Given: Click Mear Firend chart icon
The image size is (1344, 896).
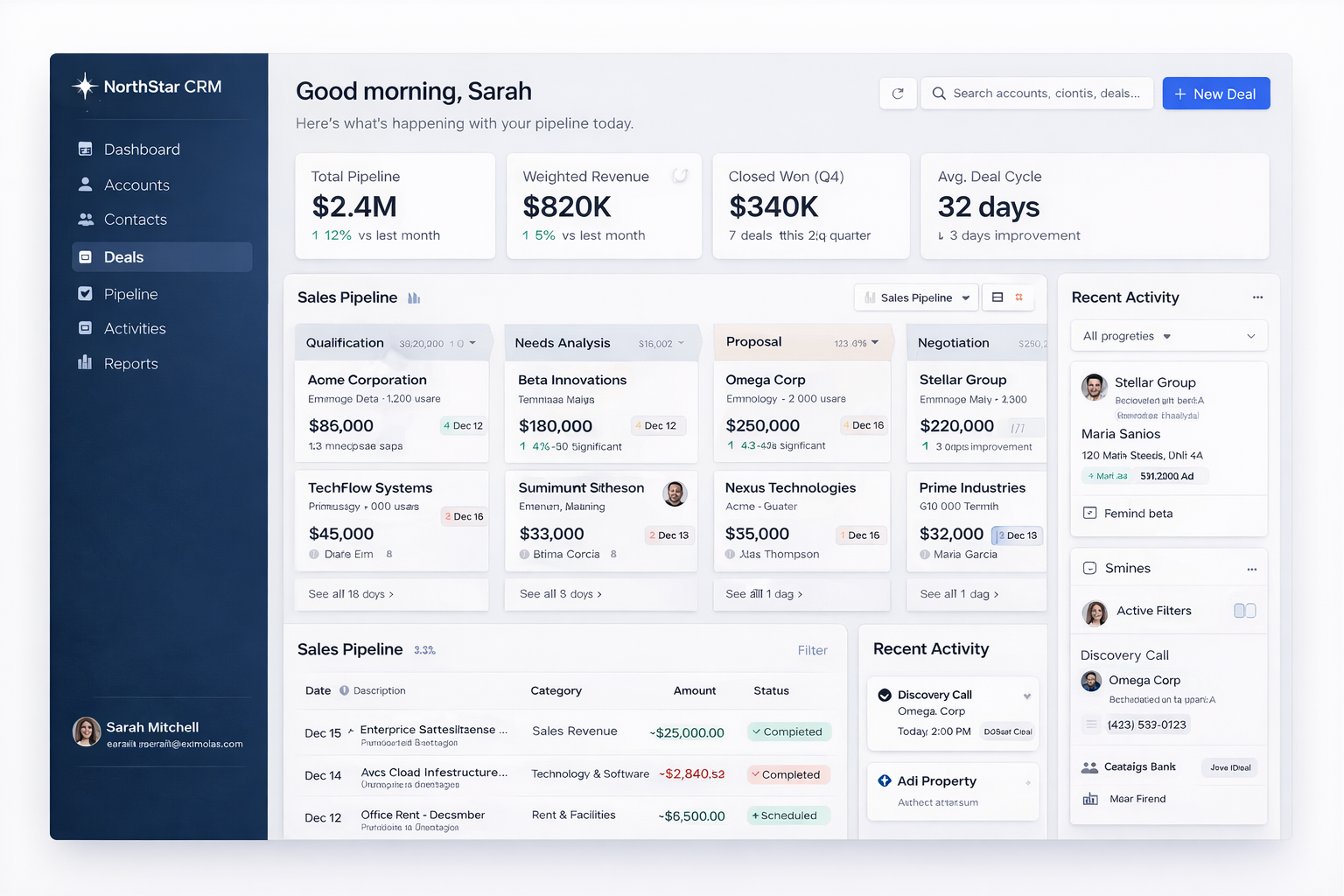Looking at the screenshot, I should point(1090,799).
